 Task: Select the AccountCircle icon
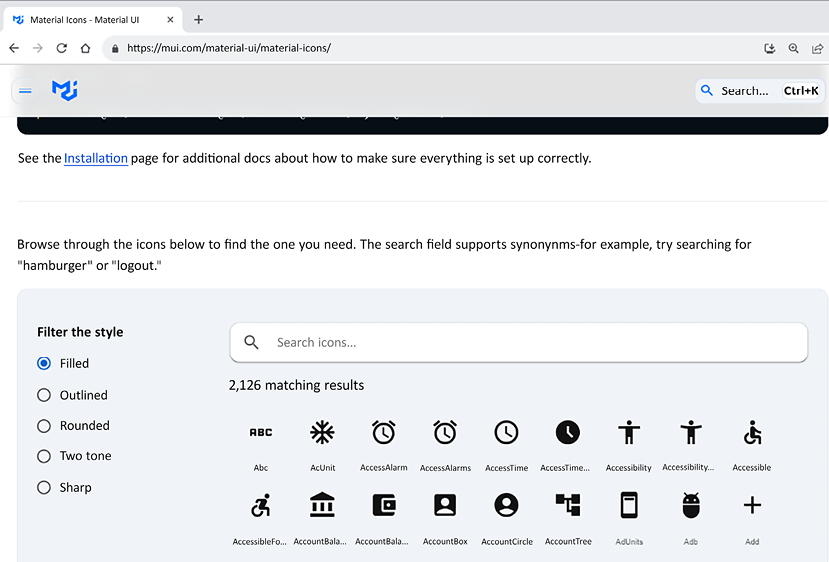[506, 505]
